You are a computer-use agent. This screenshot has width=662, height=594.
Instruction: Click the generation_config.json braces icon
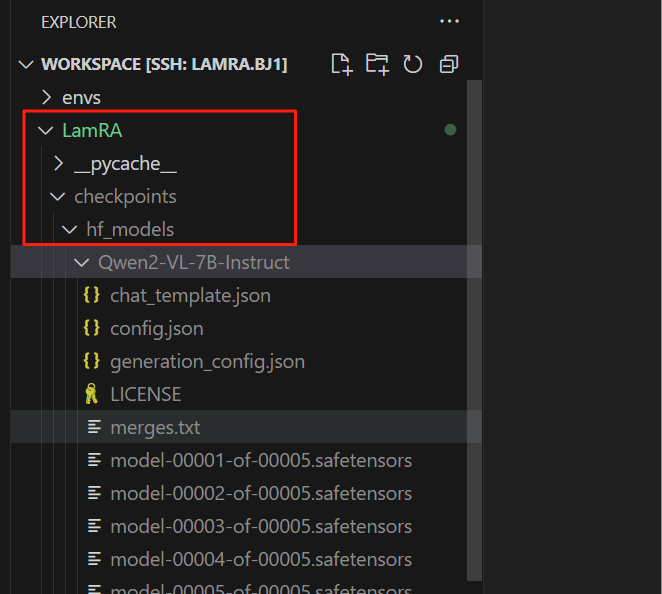(x=92, y=361)
